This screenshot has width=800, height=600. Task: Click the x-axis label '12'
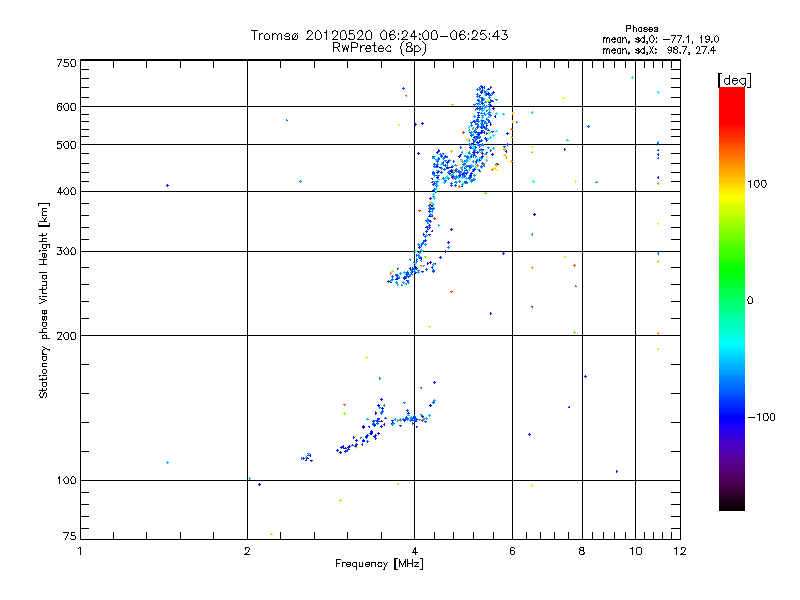pyautogui.click(x=680, y=551)
